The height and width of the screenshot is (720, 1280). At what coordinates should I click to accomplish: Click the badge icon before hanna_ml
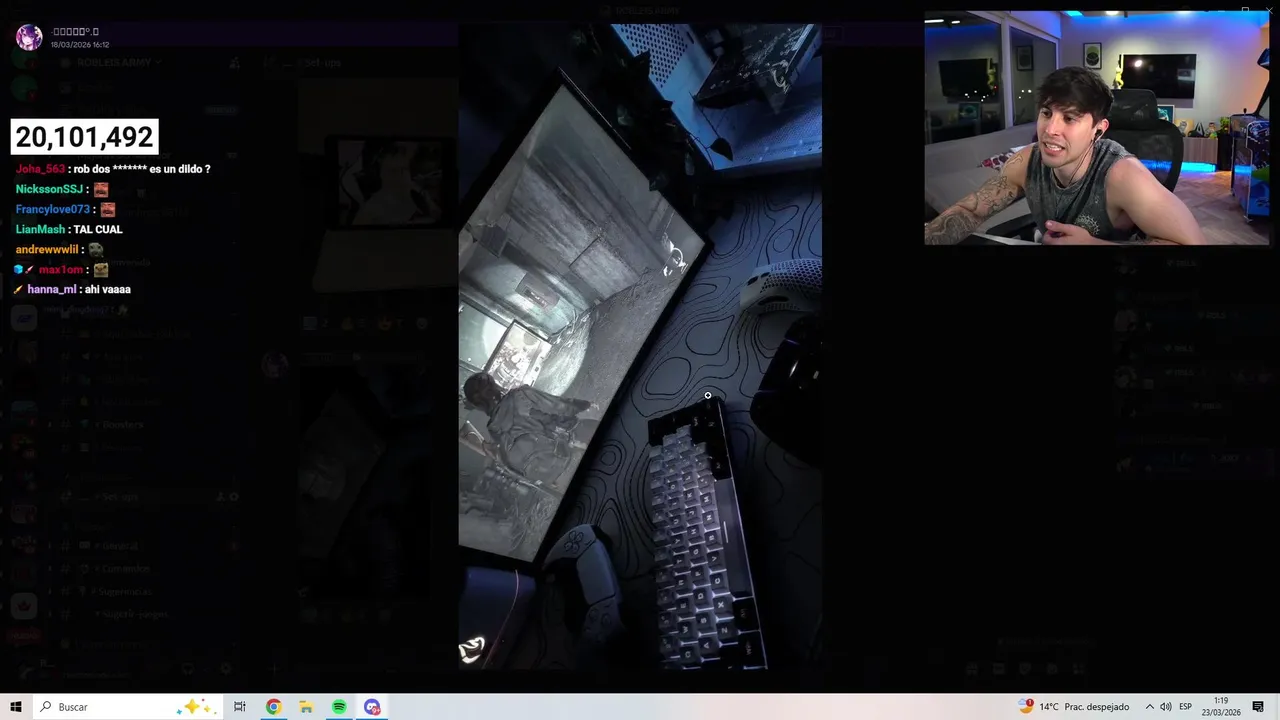pos(19,289)
